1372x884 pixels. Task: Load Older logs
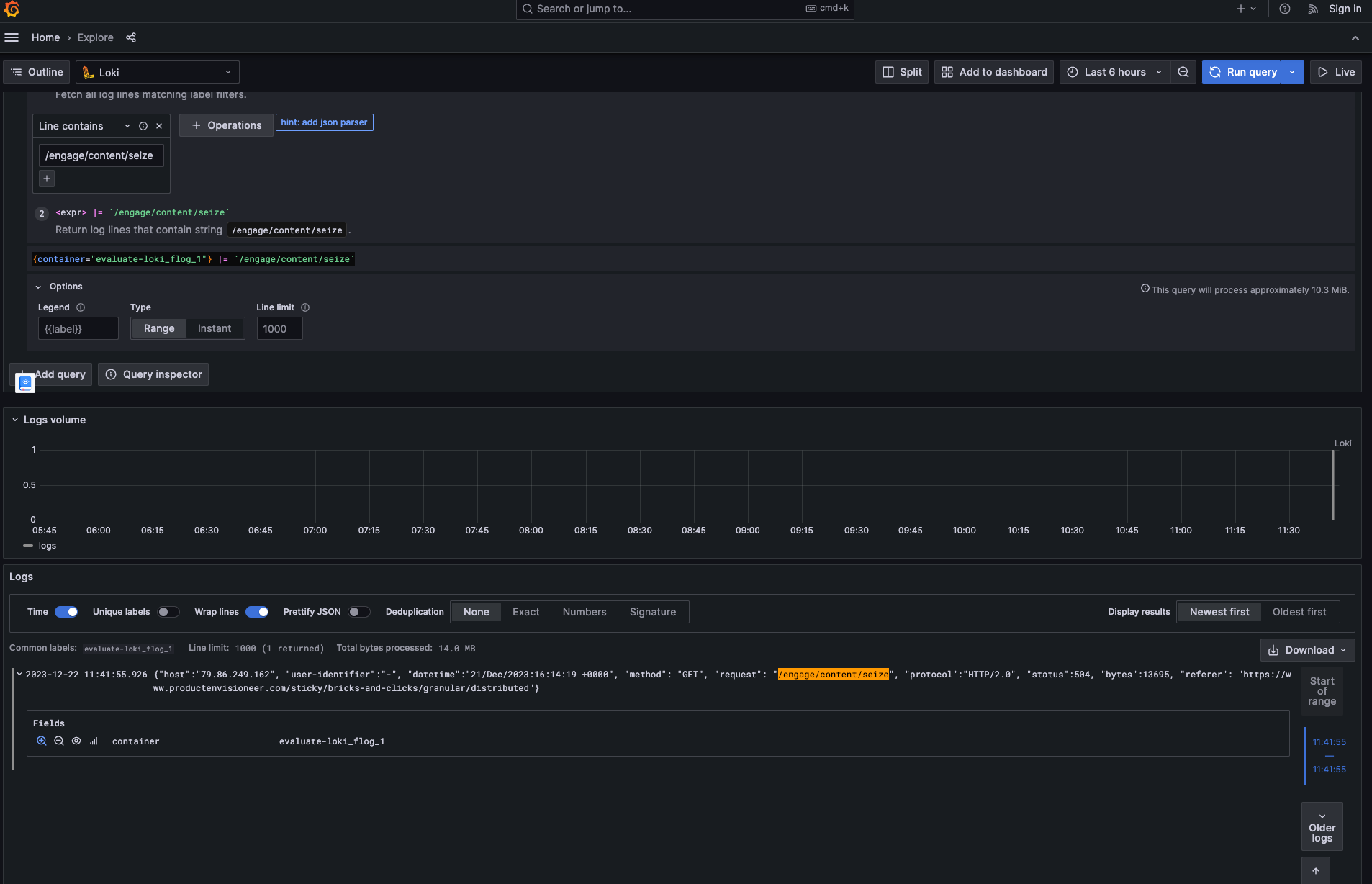click(1322, 827)
